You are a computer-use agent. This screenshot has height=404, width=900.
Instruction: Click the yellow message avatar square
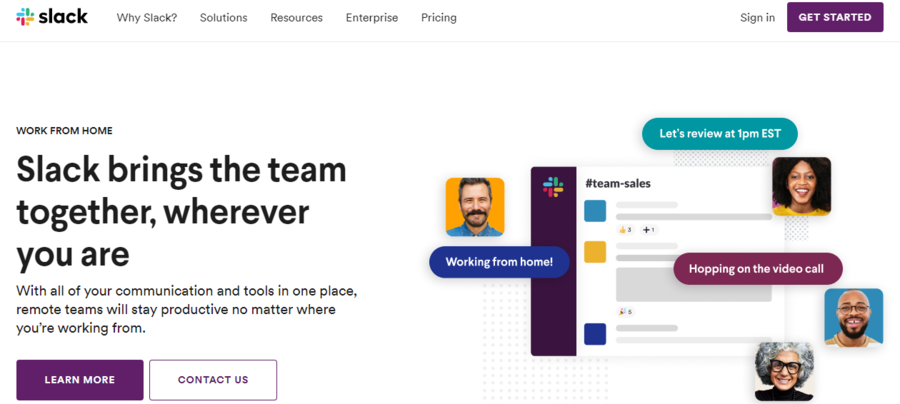coord(595,252)
